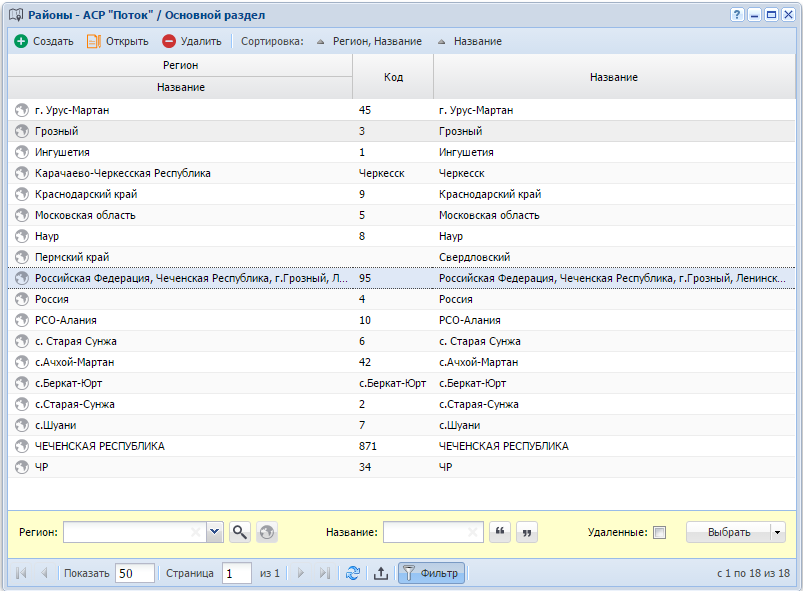803x591 pixels.
Task: Click the Регион filter input field
Action: coord(134,532)
